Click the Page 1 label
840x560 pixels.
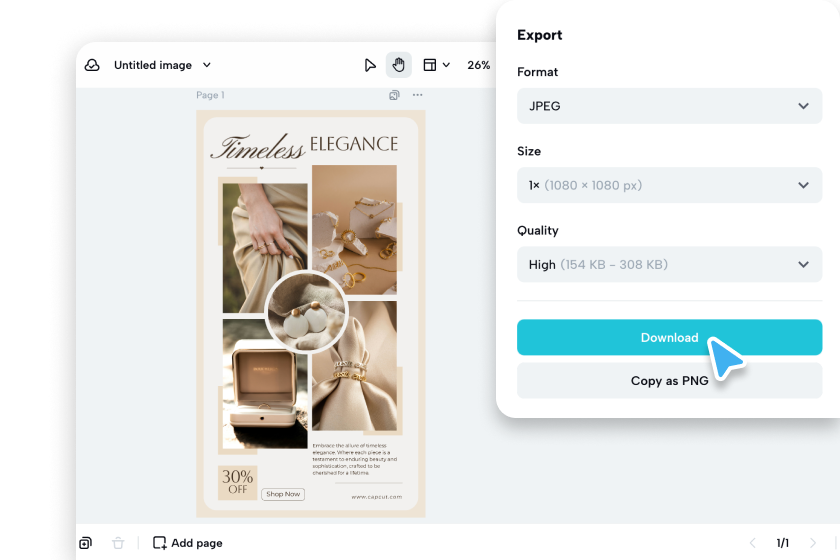[x=210, y=95]
